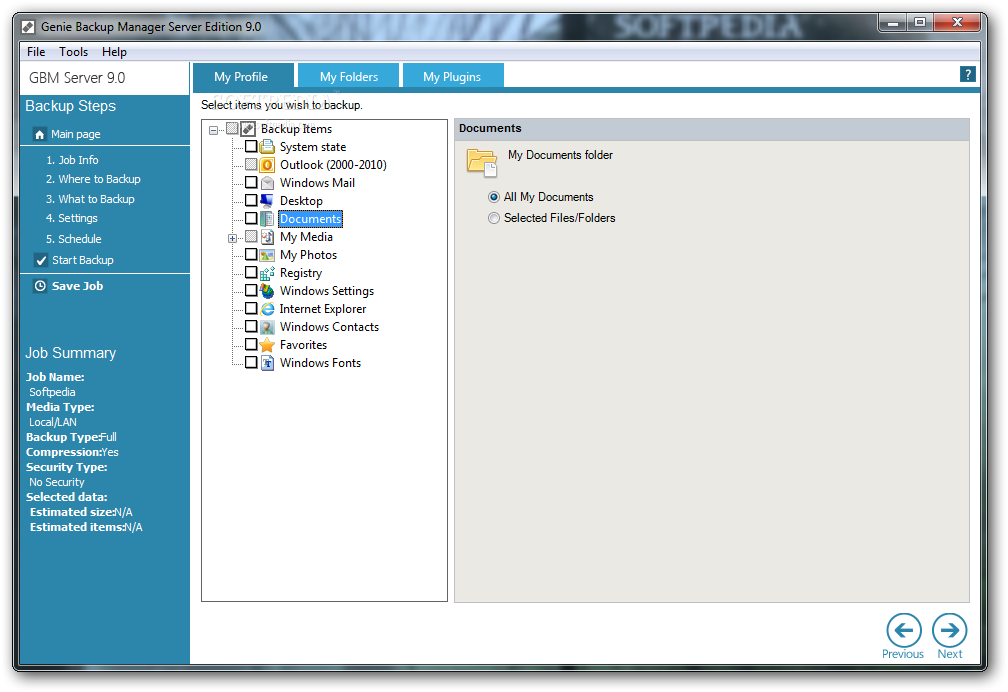Open the Help menu
Screen dimensions: 1008x692
(114, 52)
